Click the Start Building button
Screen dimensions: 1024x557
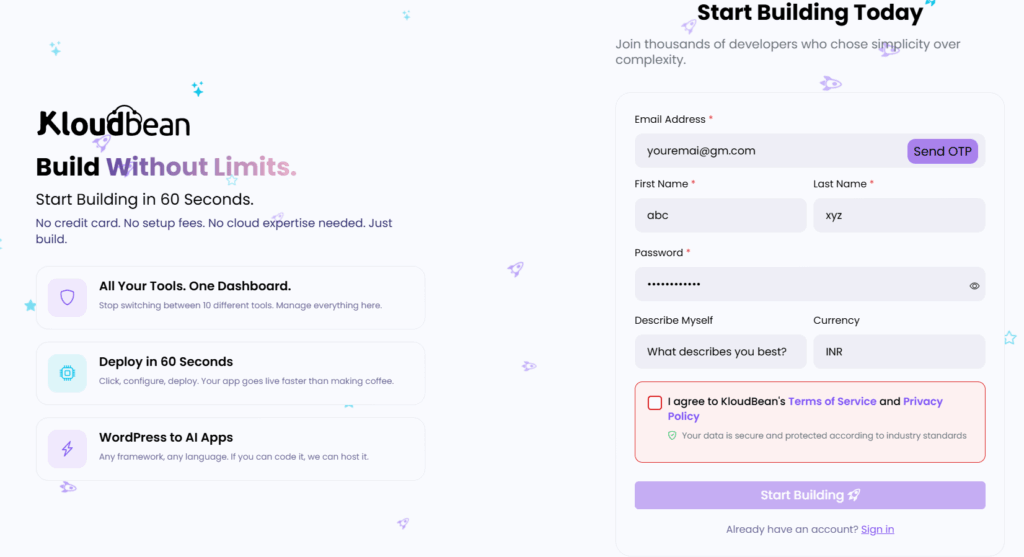pos(810,495)
